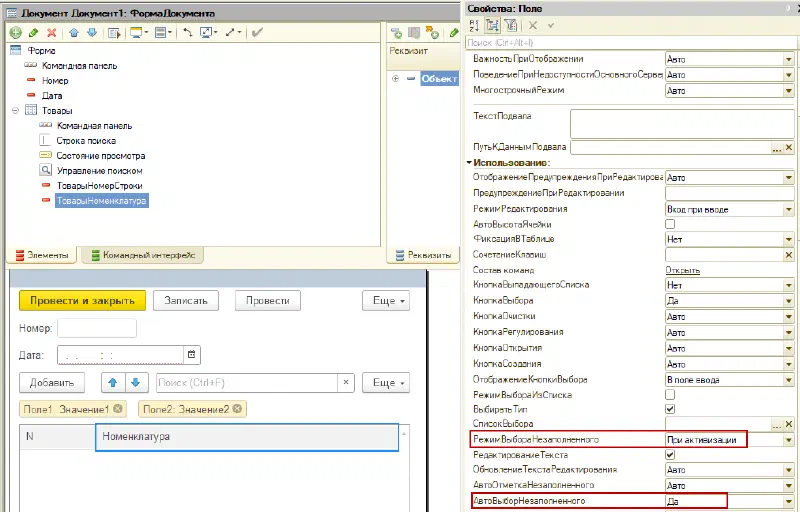Open ПутьКДаннымПодвала selection ellipsis

777,147
